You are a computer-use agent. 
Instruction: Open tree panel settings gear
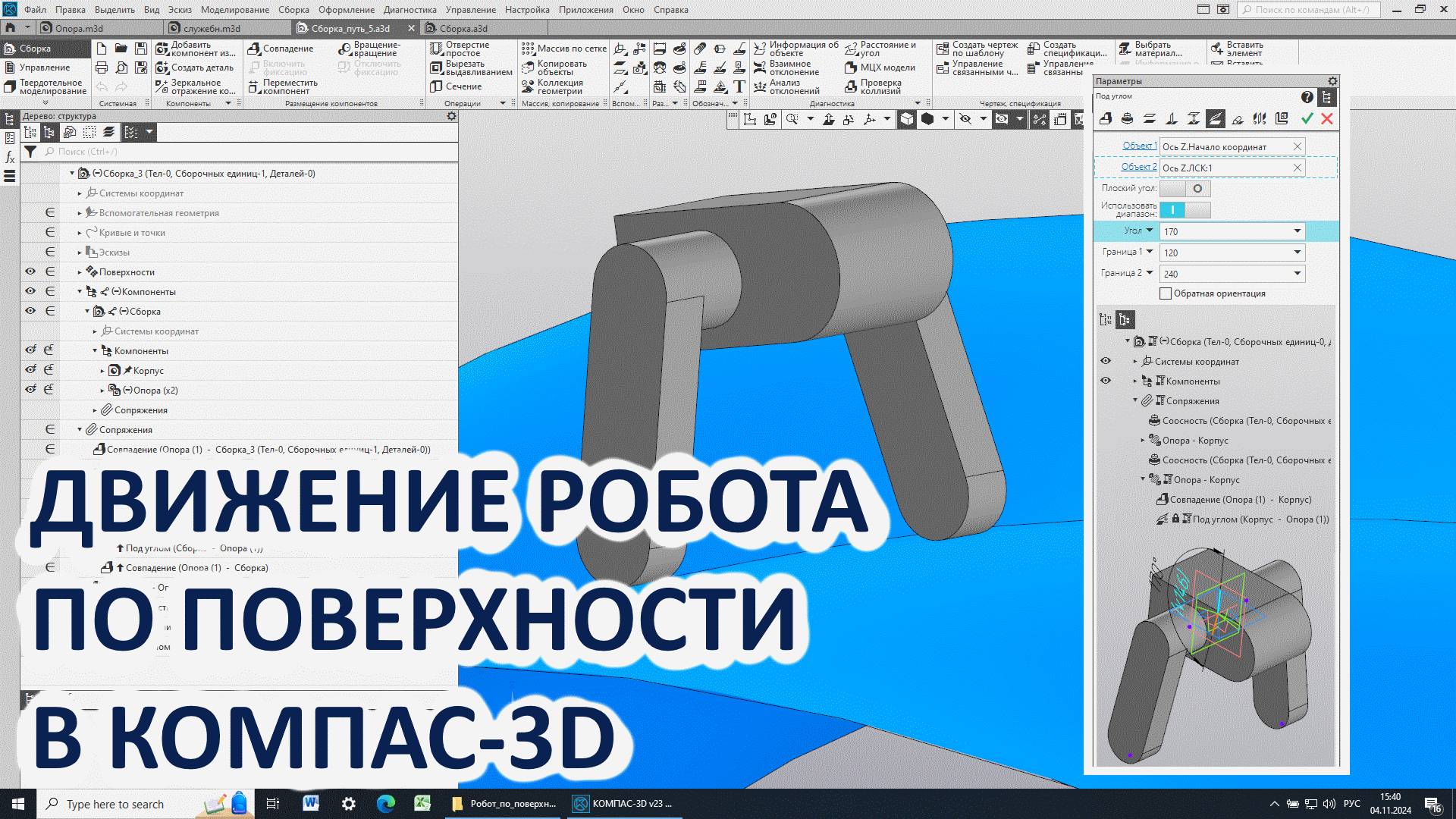coord(451,116)
